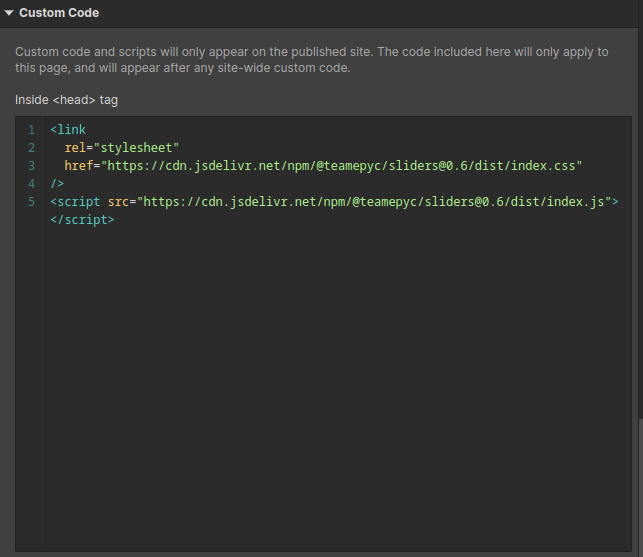Click line number 5 in the gutter
The width and height of the screenshot is (643, 557).
point(32,202)
